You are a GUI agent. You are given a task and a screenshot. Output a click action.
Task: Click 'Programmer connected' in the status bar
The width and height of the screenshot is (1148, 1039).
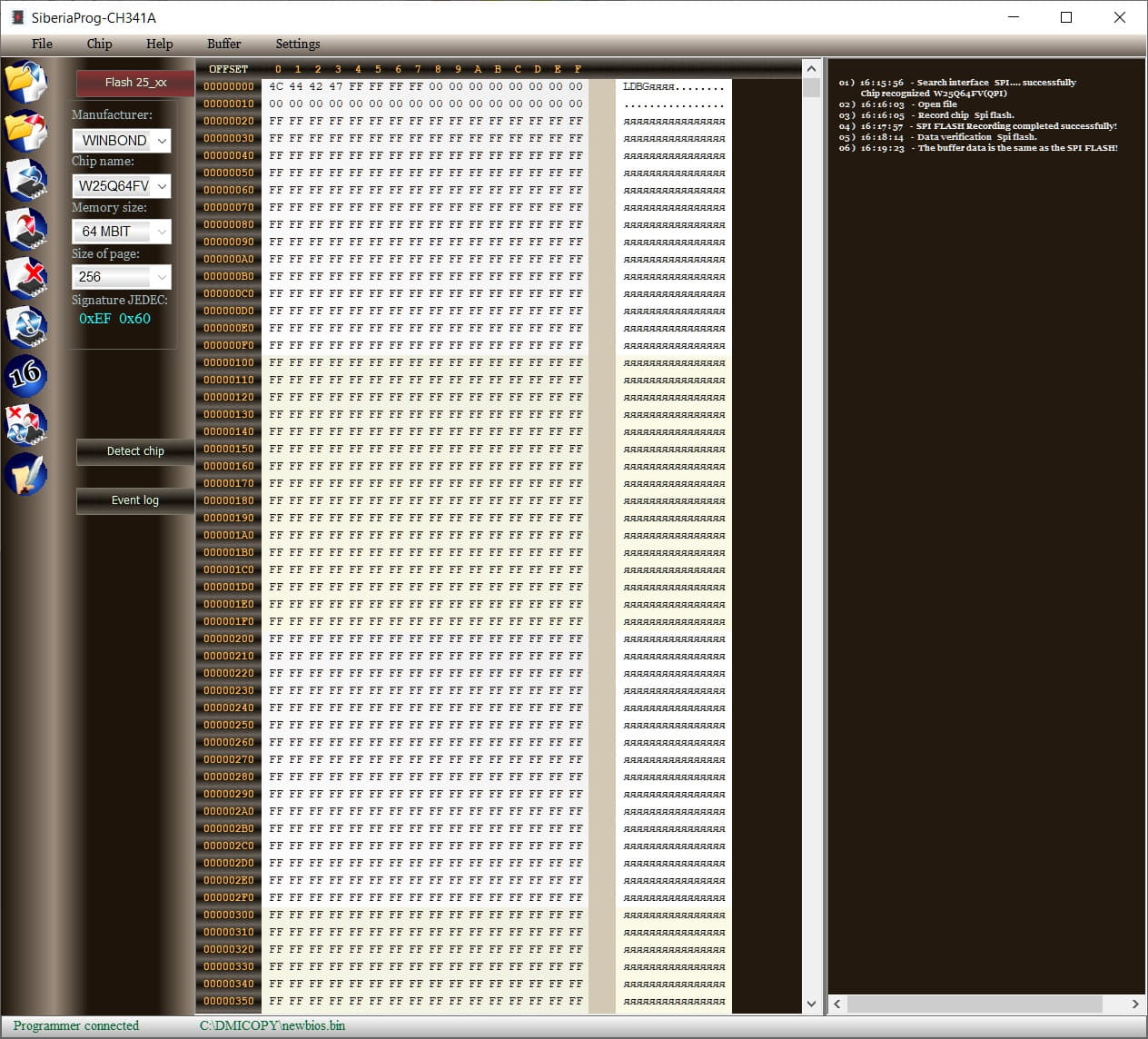[76, 1025]
